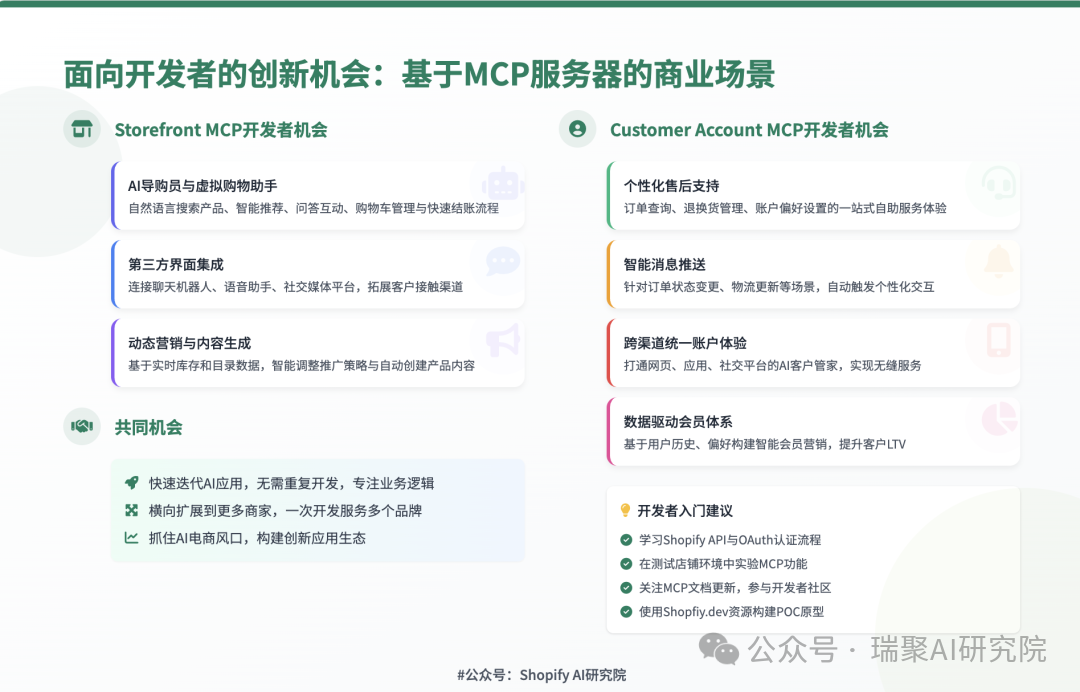Click the Customer Account MCP开发者机会 heading
The width and height of the screenshot is (1080, 692).
(x=749, y=130)
